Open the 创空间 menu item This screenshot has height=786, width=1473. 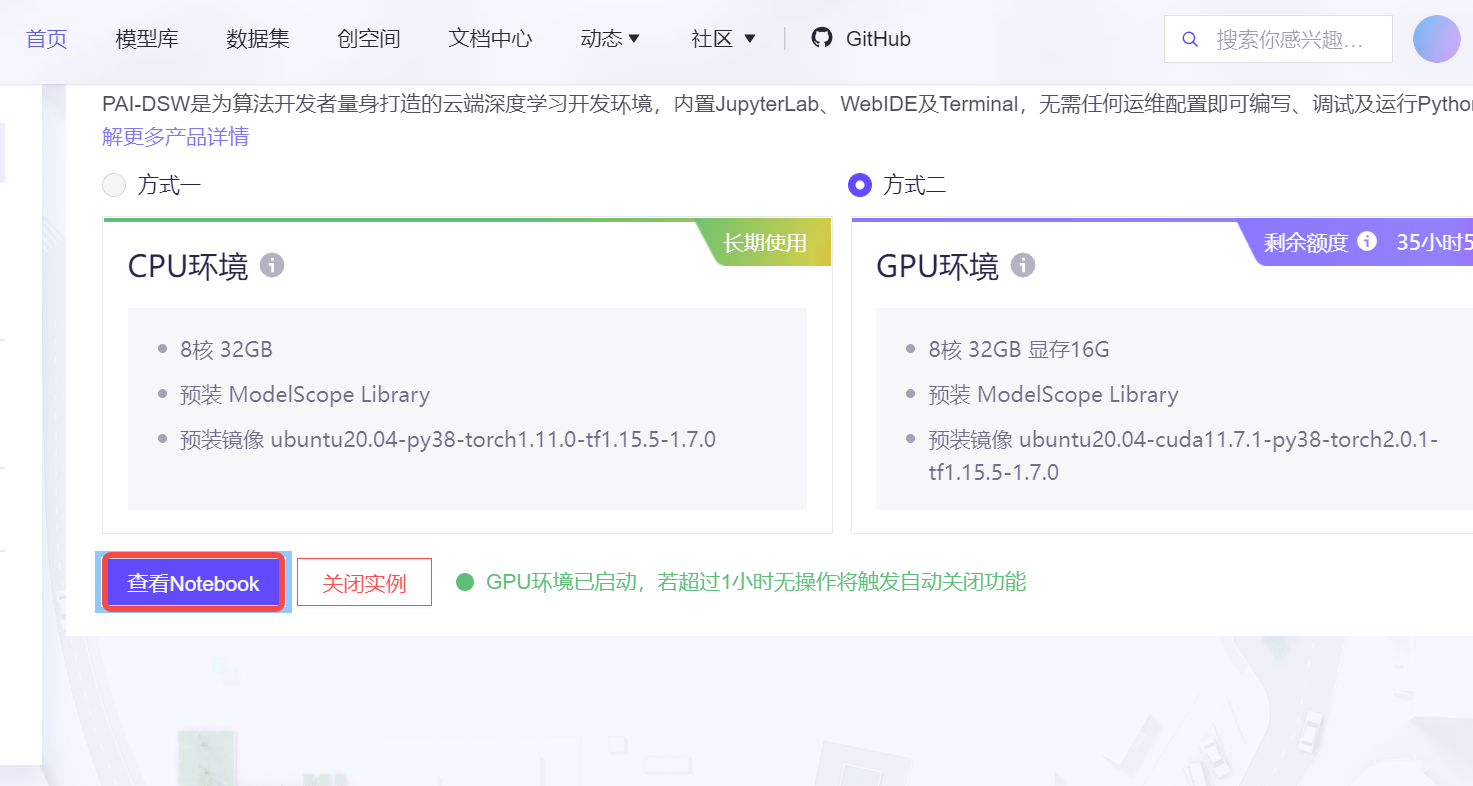[369, 39]
